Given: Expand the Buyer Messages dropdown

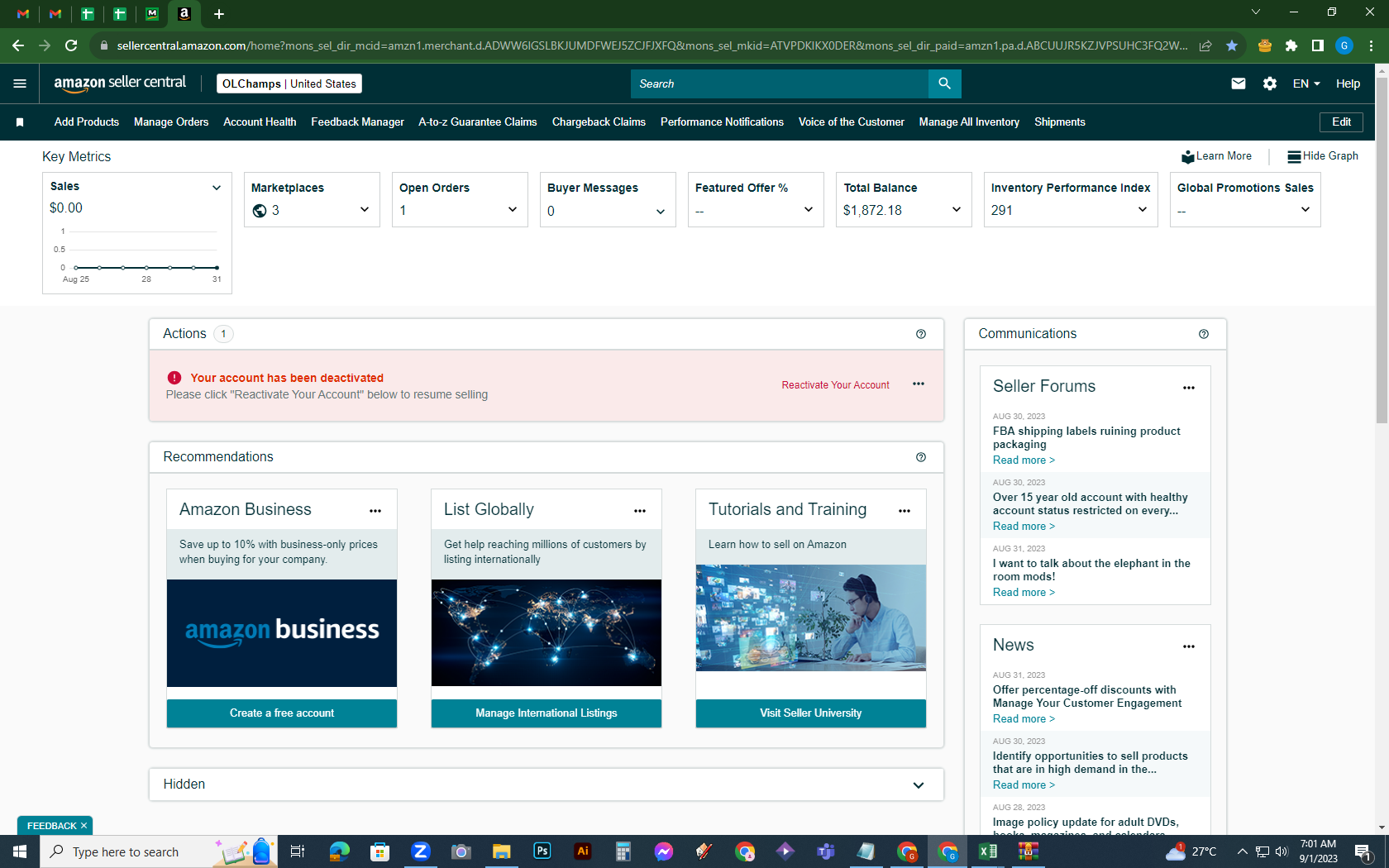Looking at the screenshot, I should coord(661,212).
